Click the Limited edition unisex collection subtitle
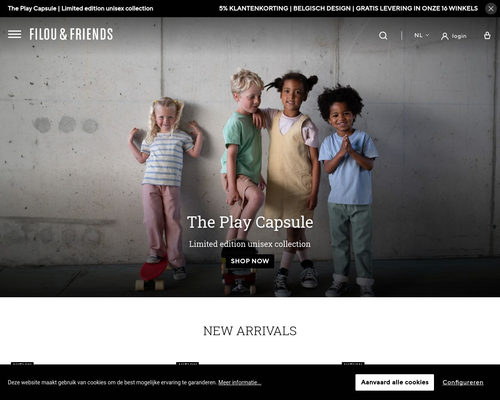 [x=250, y=244]
